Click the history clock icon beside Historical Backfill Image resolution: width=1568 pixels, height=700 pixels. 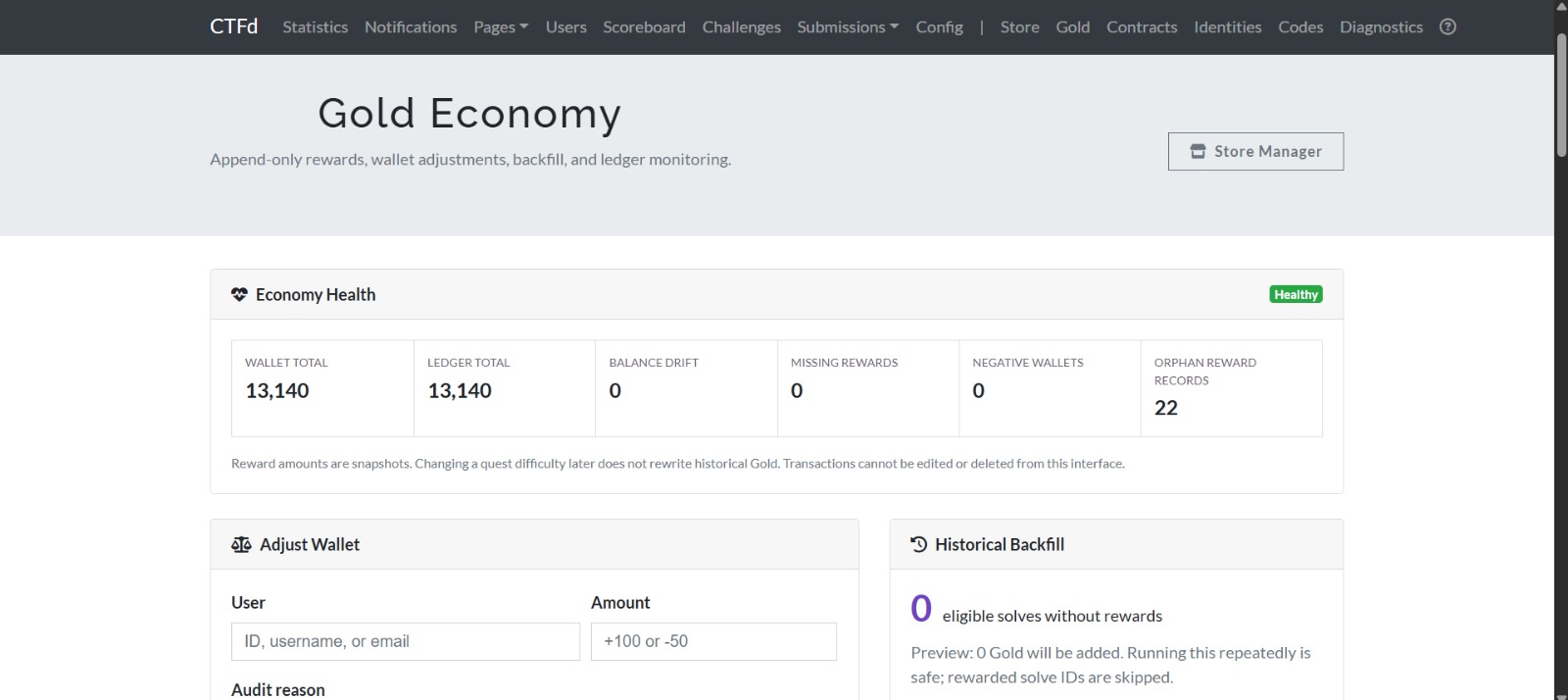click(x=918, y=544)
